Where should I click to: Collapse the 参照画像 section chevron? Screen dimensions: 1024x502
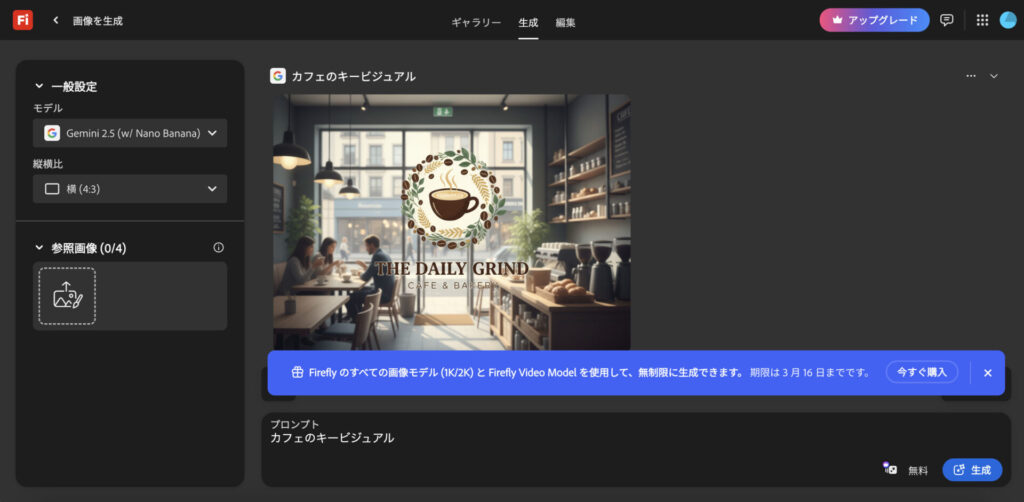(40, 248)
